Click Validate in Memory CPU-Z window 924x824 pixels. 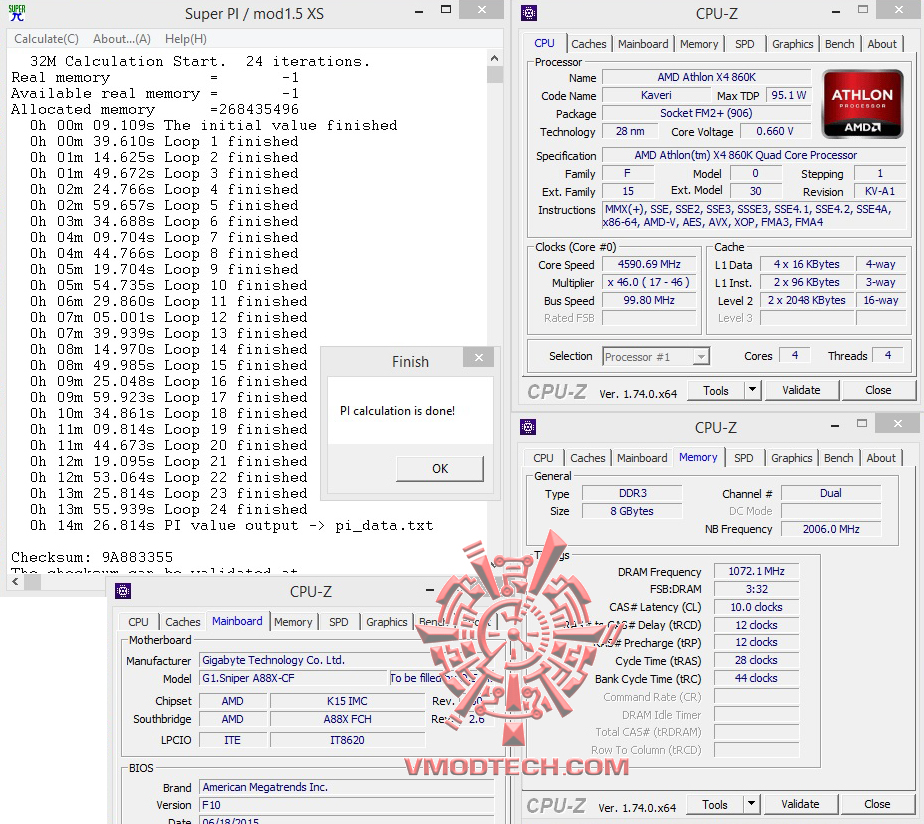(x=800, y=804)
